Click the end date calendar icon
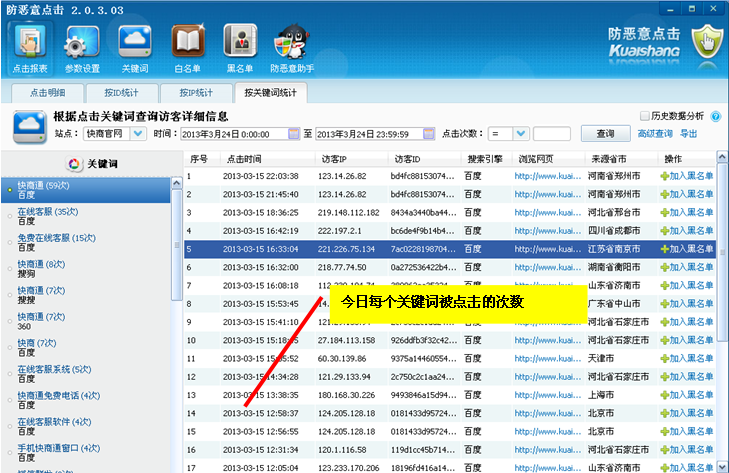 coord(429,134)
